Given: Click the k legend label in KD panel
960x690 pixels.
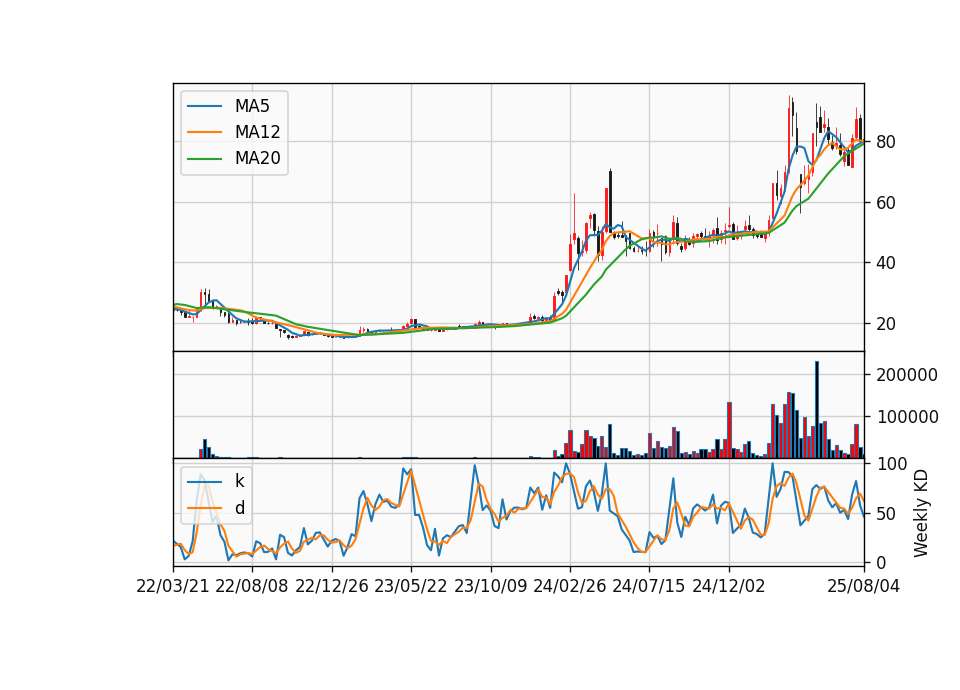Looking at the screenshot, I should click(x=239, y=481).
